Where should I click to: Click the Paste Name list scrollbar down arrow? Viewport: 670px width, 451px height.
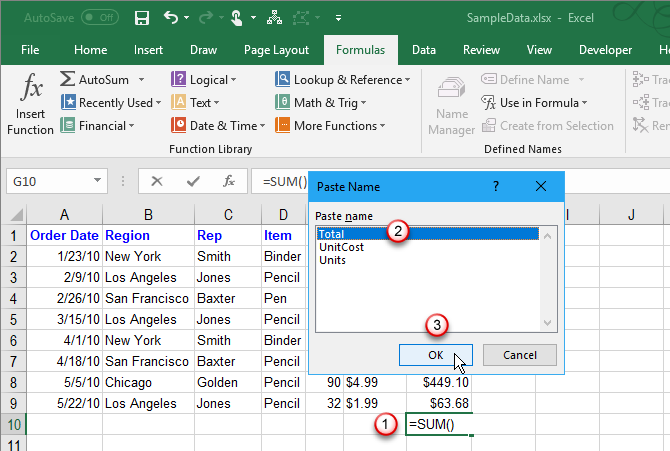click(547, 323)
